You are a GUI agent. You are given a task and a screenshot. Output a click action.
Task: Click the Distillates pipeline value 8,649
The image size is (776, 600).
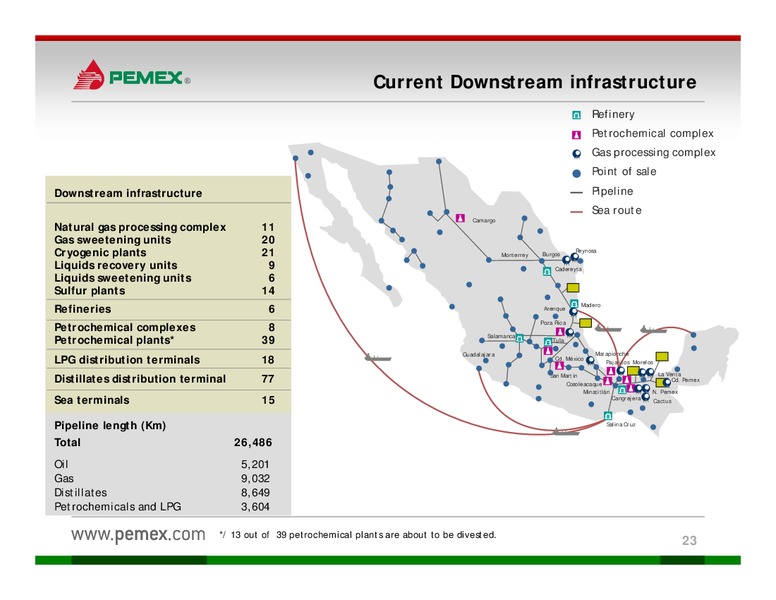pyautogui.click(x=255, y=493)
